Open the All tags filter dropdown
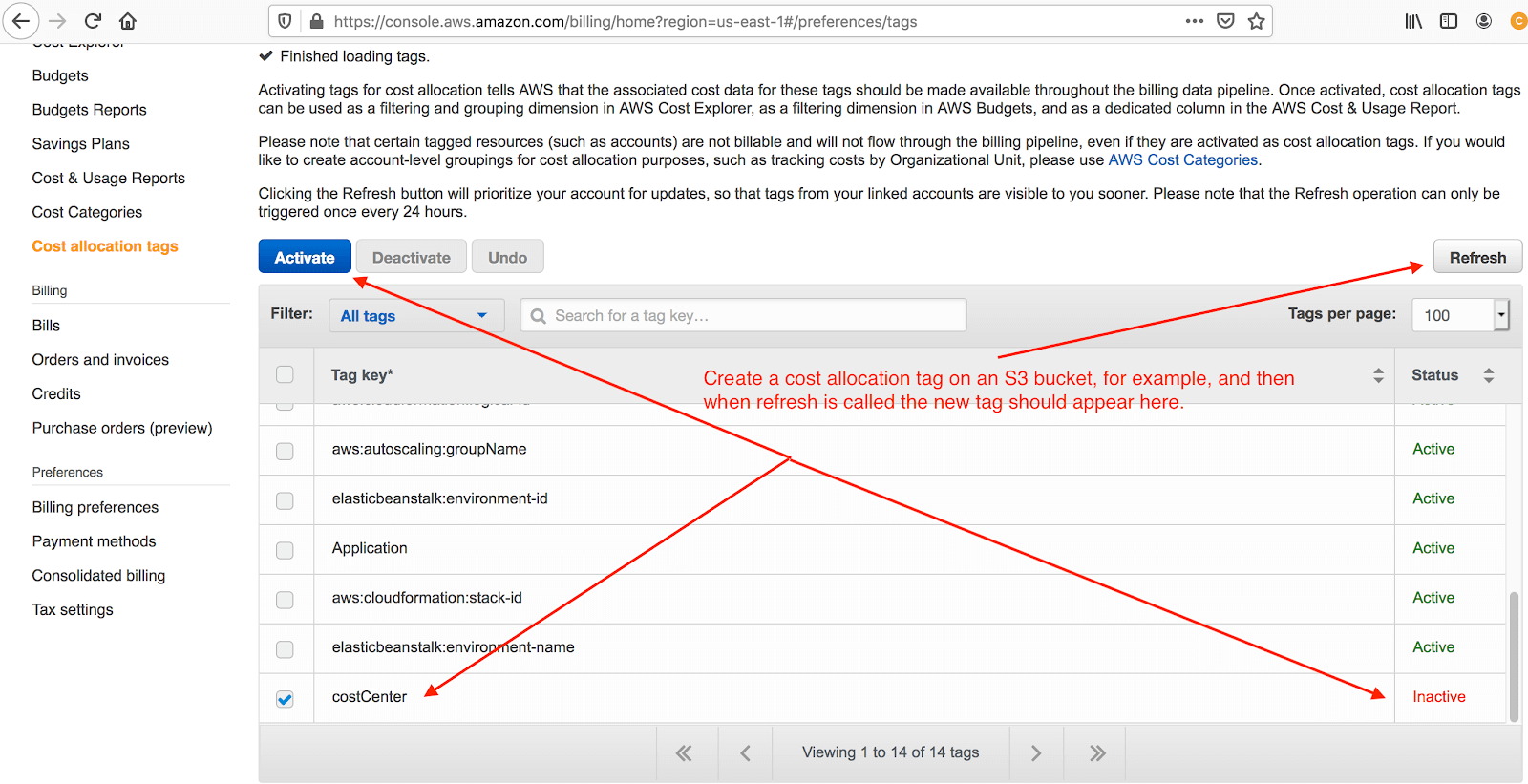This screenshot has width=1528, height=784. pos(416,315)
